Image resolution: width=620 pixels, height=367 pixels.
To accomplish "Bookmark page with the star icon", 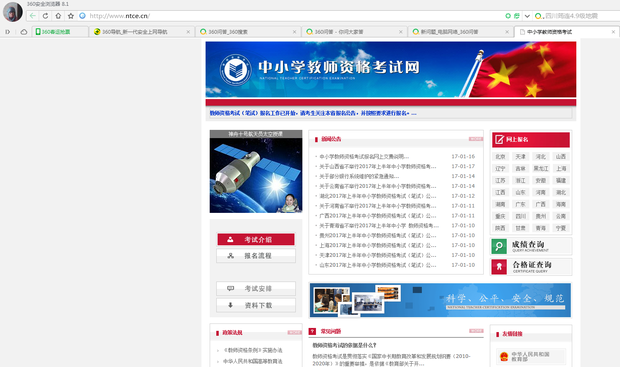I will click(71, 16).
